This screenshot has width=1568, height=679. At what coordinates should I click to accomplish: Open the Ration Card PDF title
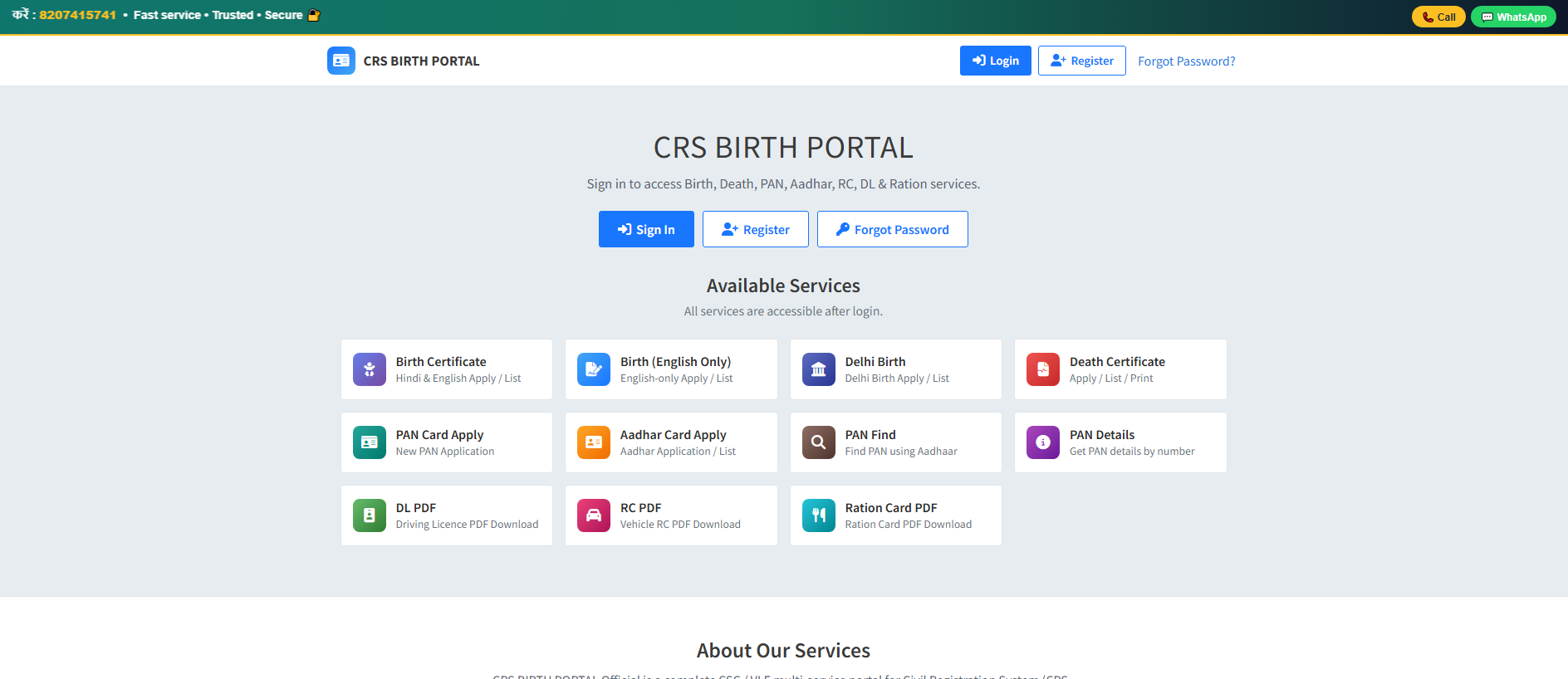pos(891,508)
